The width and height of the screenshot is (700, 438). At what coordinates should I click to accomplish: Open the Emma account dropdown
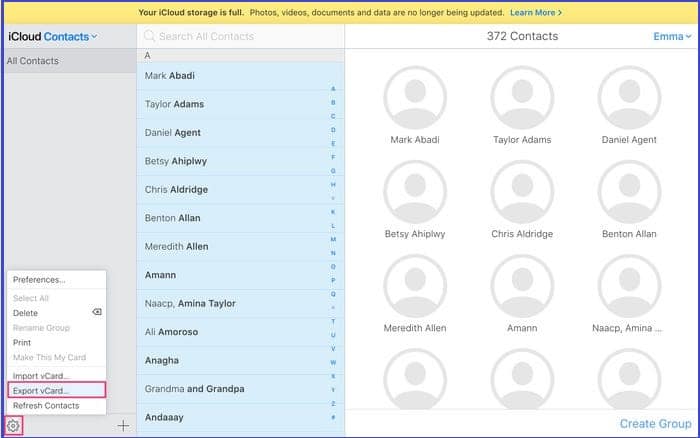pos(672,37)
